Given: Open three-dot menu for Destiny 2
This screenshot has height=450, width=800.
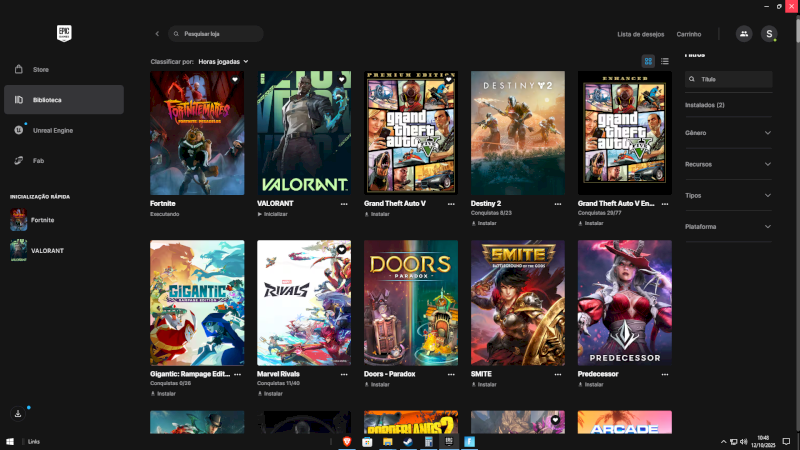Looking at the screenshot, I should tap(560, 203).
